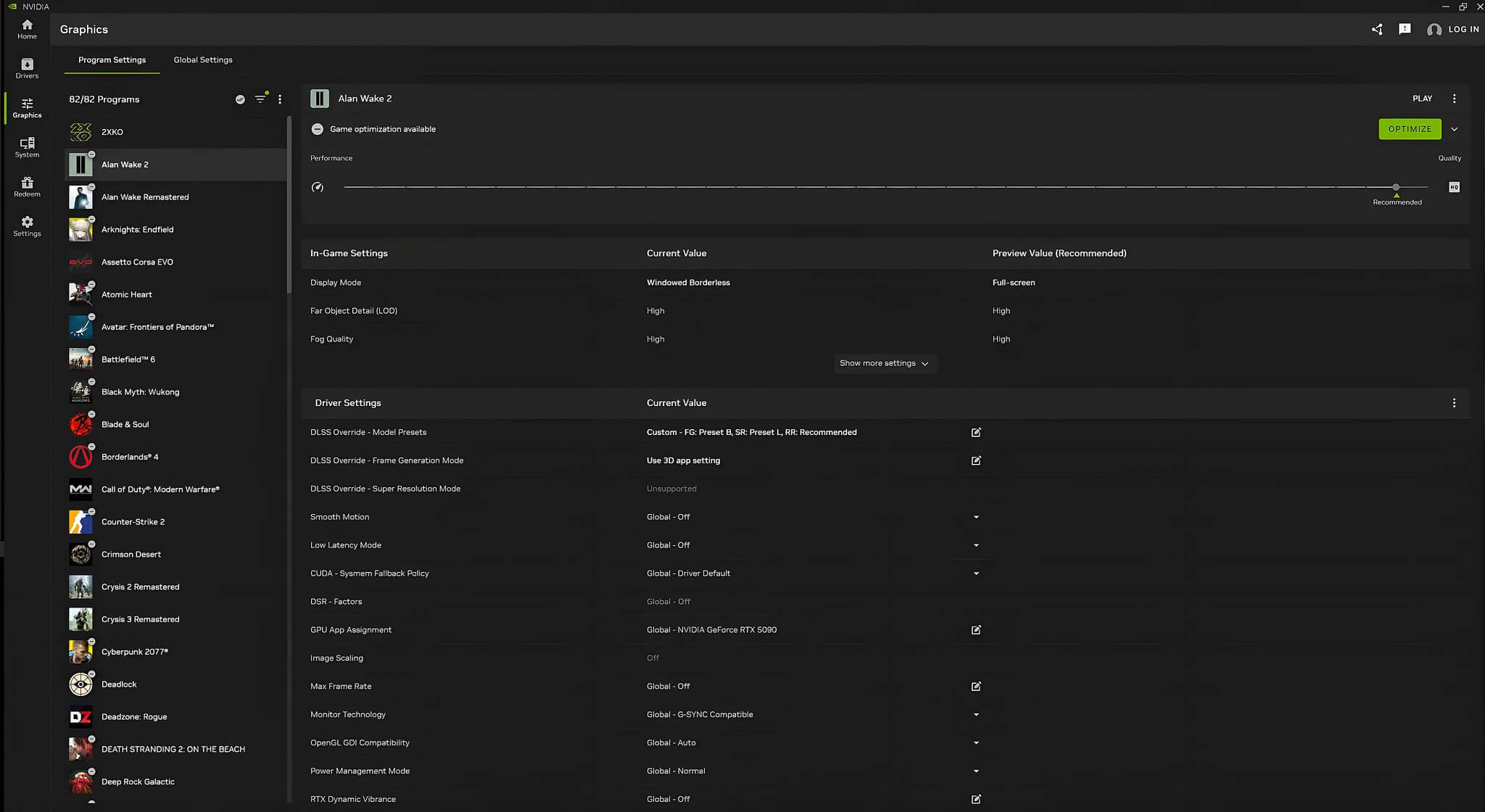Select DEATH STRANDING 2: ON THE BEACH

[175, 749]
